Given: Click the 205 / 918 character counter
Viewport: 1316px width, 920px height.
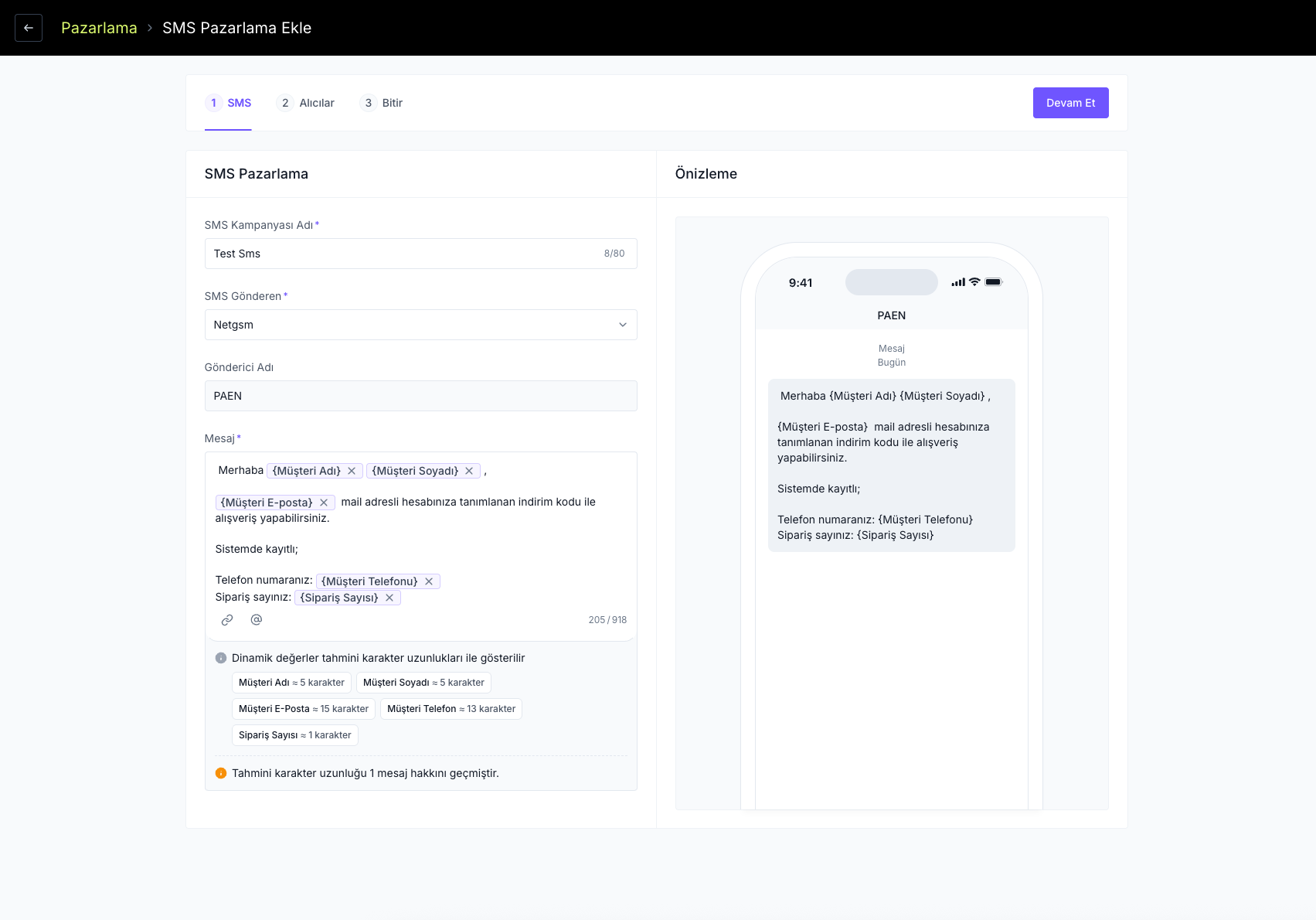Looking at the screenshot, I should 607,620.
